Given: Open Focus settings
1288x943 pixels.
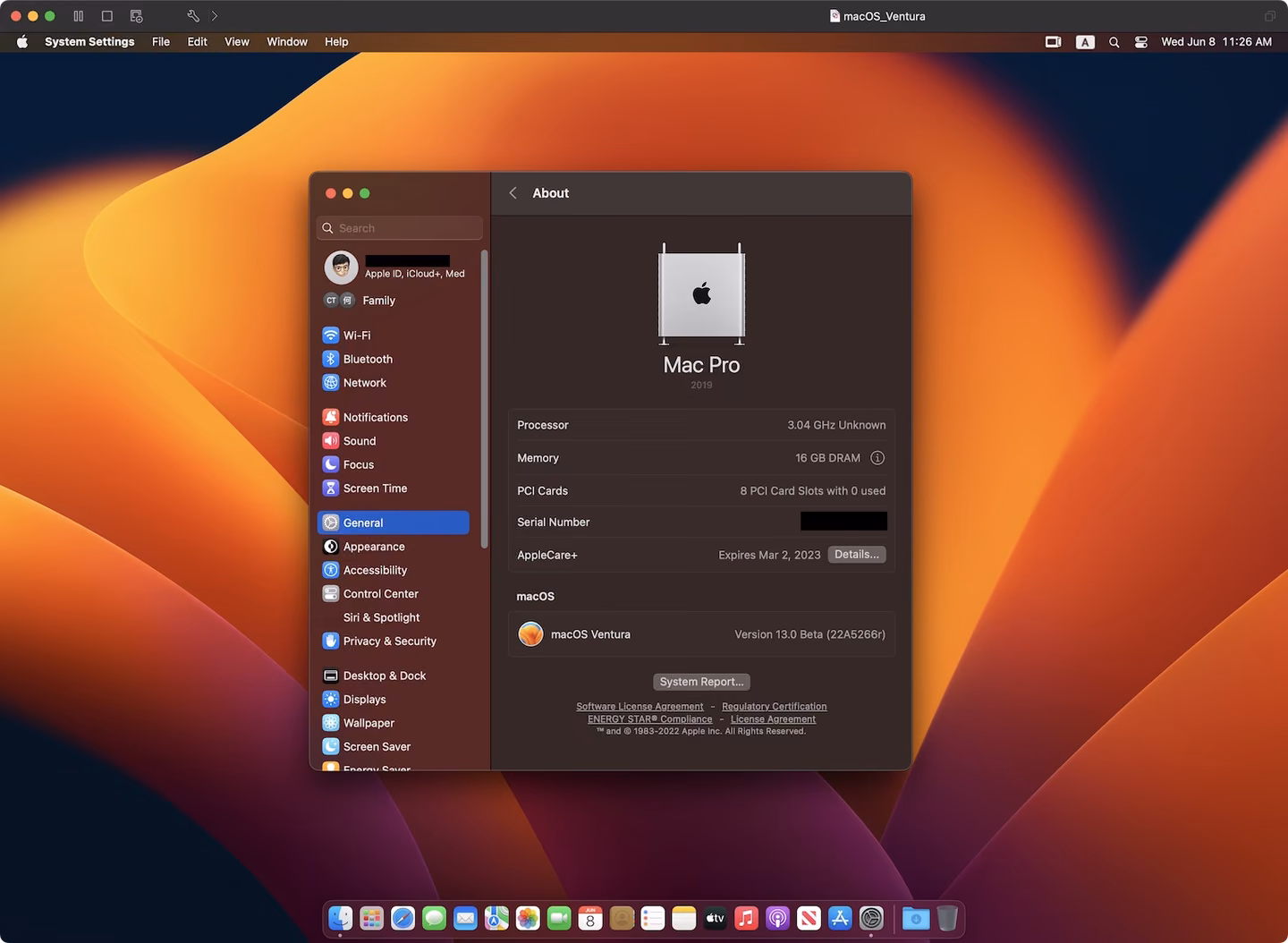Looking at the screenshot, I should tap(394, 464).
